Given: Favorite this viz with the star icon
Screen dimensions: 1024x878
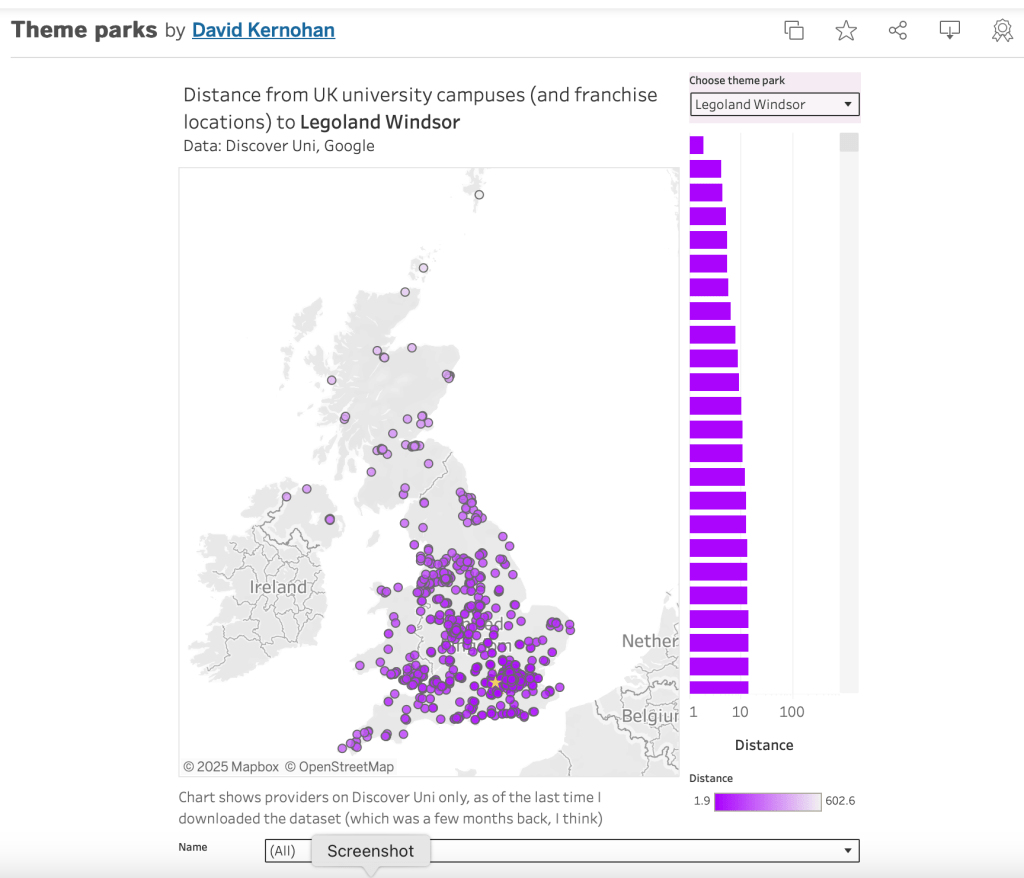Looking at the screenshot, I should point(846,30).
